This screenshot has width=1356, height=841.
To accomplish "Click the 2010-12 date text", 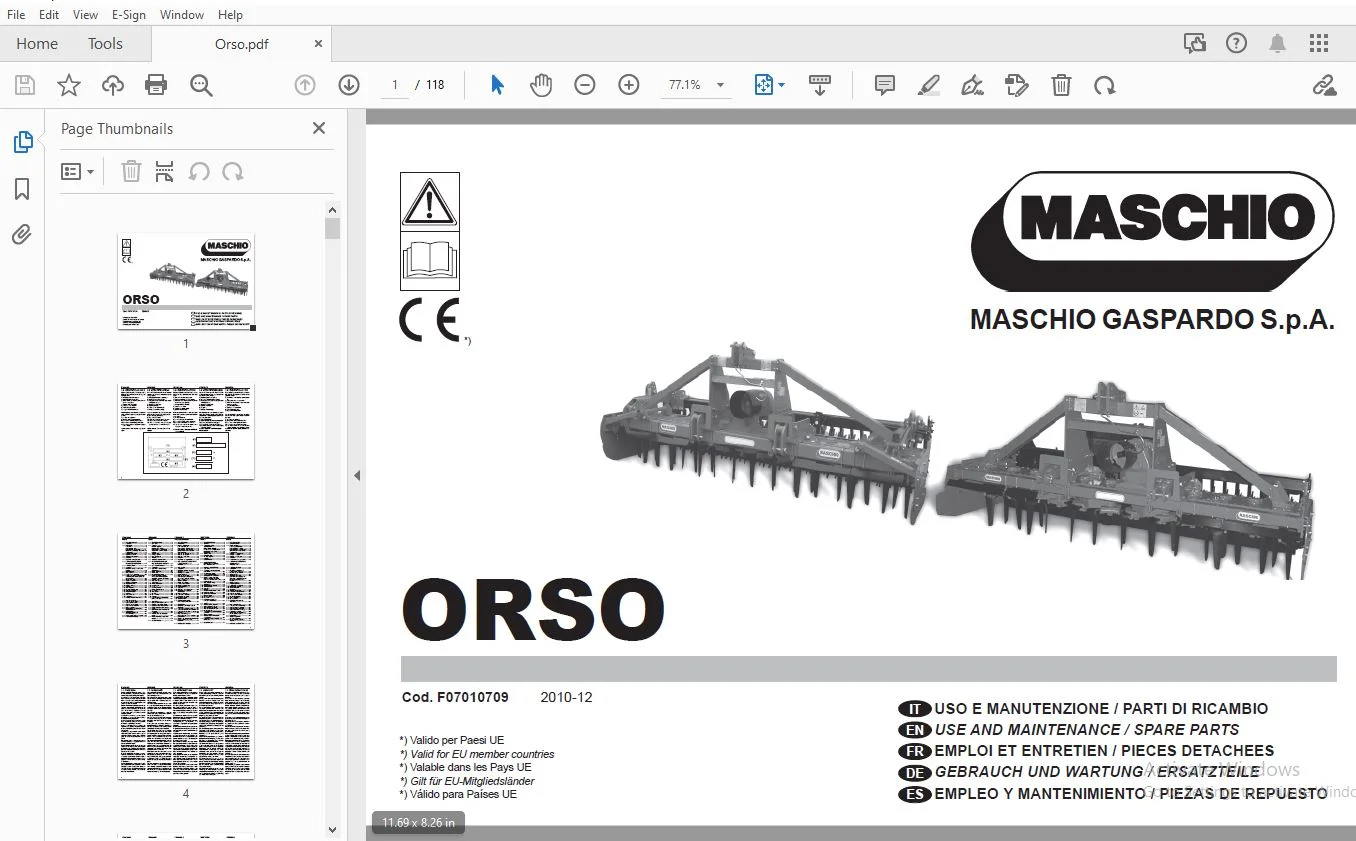I will 566,697.
